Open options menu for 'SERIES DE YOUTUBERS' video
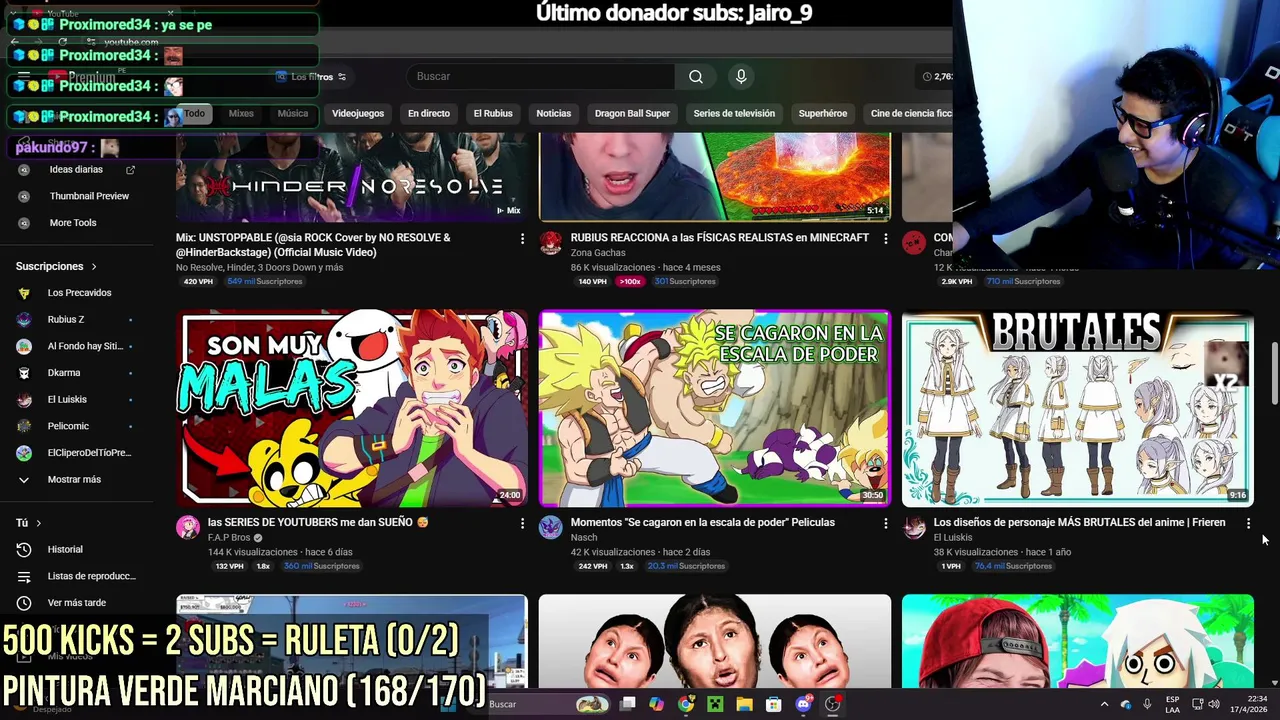The width and height of the screenshot is (1280, 720). 522,523
